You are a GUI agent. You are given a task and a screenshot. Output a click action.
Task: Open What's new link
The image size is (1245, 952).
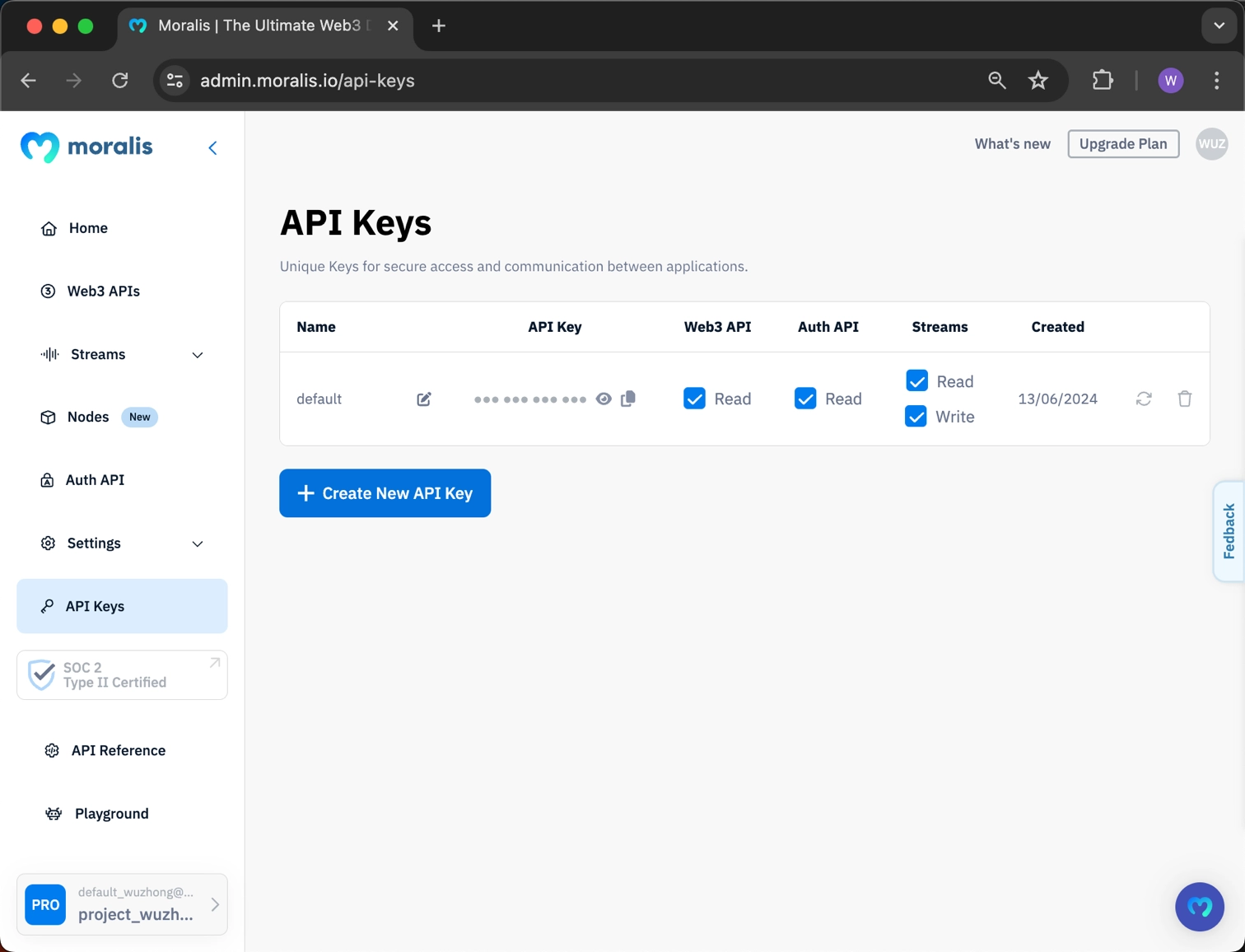pos(1012,144)
